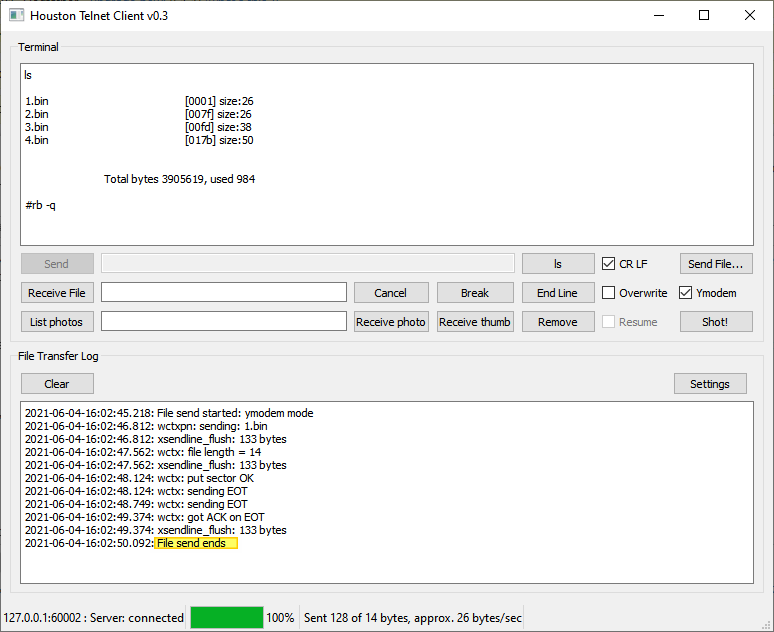
Task: Send a Break signal
Action: (475, 293)
